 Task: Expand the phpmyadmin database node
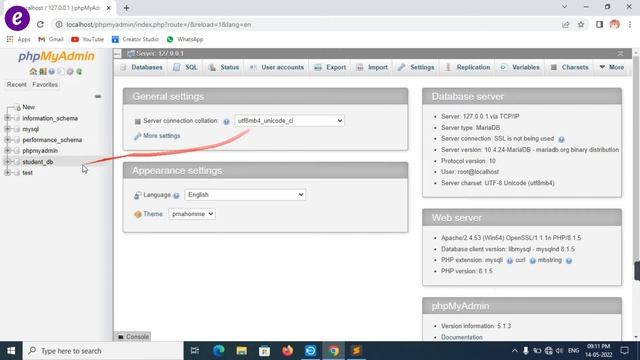click(x=7, y=151)
